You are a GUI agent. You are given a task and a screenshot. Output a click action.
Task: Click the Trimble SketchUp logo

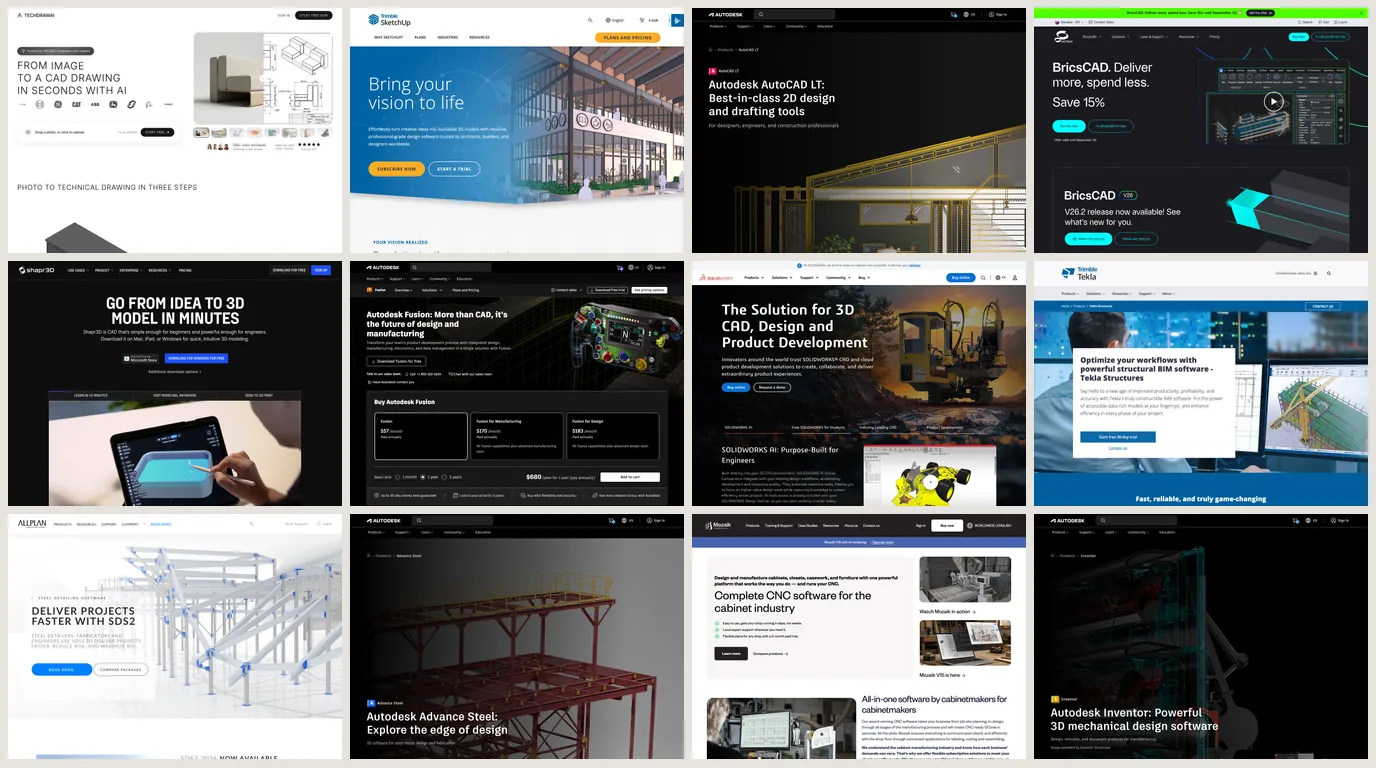click(x=389, y=20)
